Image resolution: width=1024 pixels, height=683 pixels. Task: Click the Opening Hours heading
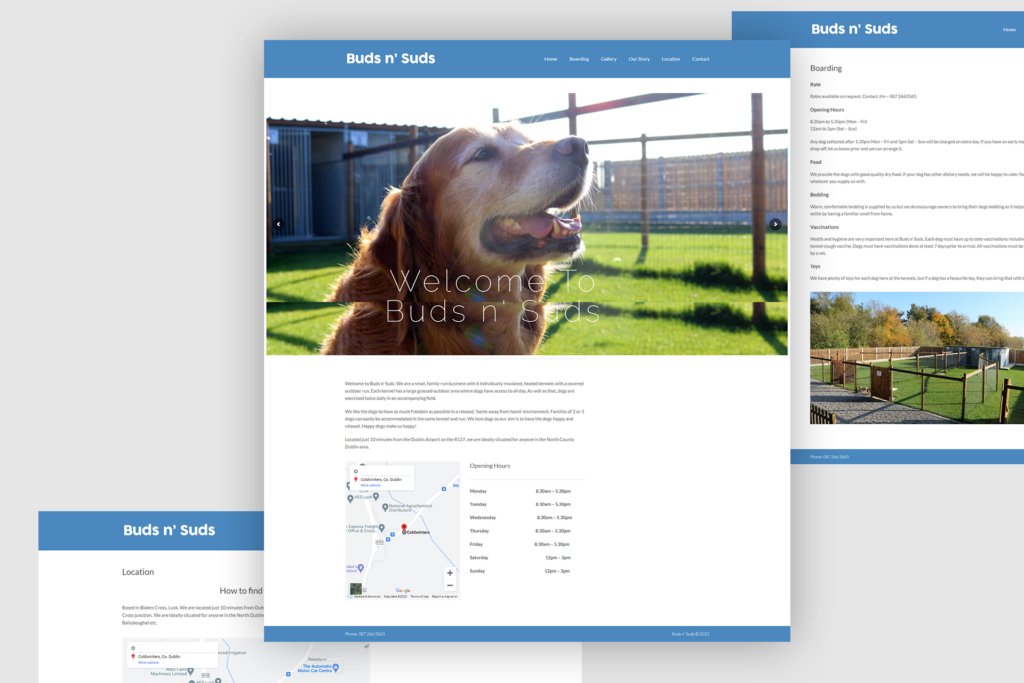point(490,466)
